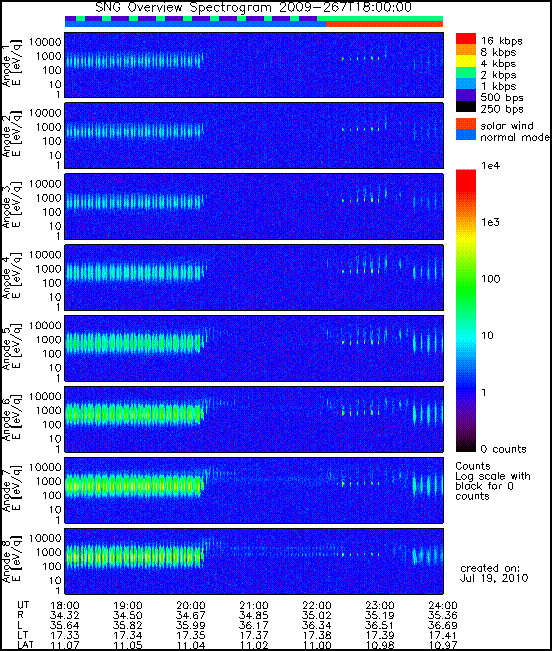Image resolution: width=552 pixels, height=651 pixels.
Task: Click the Anode 7 spectrogram panel
Action: [x=254, y=490]
